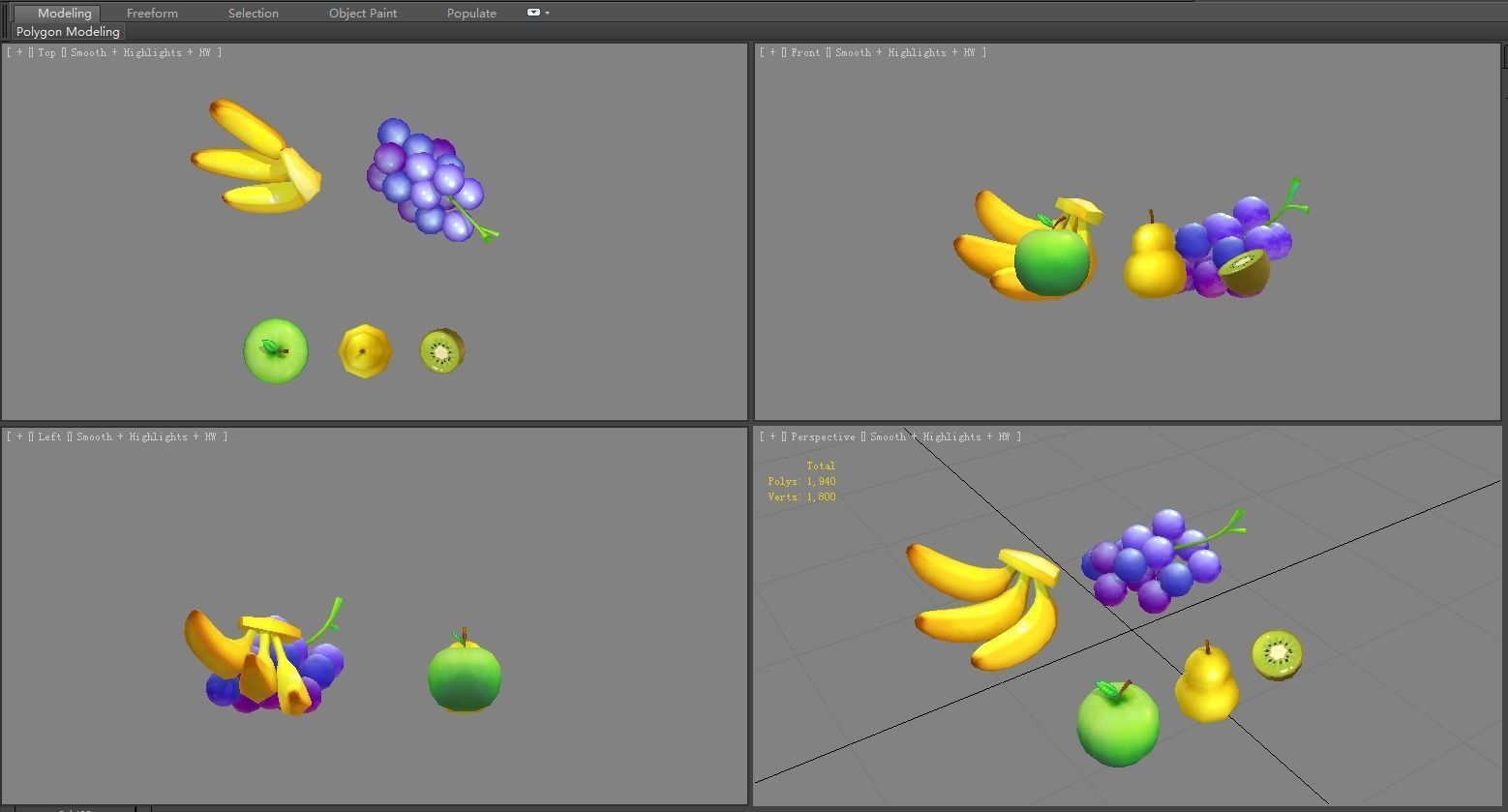Select the banana bunch in Top viewport
Screen dimensions: 1508x812
point(250,165)
